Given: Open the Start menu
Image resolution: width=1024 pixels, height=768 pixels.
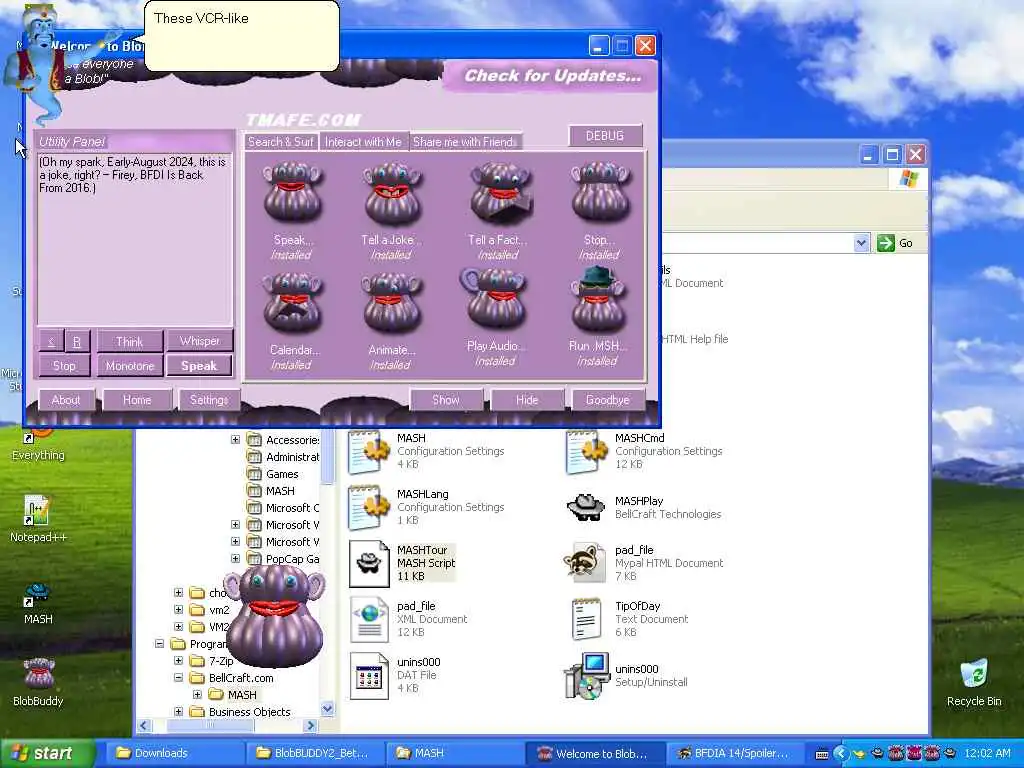Looking at the screenshot, I should 47,753.
